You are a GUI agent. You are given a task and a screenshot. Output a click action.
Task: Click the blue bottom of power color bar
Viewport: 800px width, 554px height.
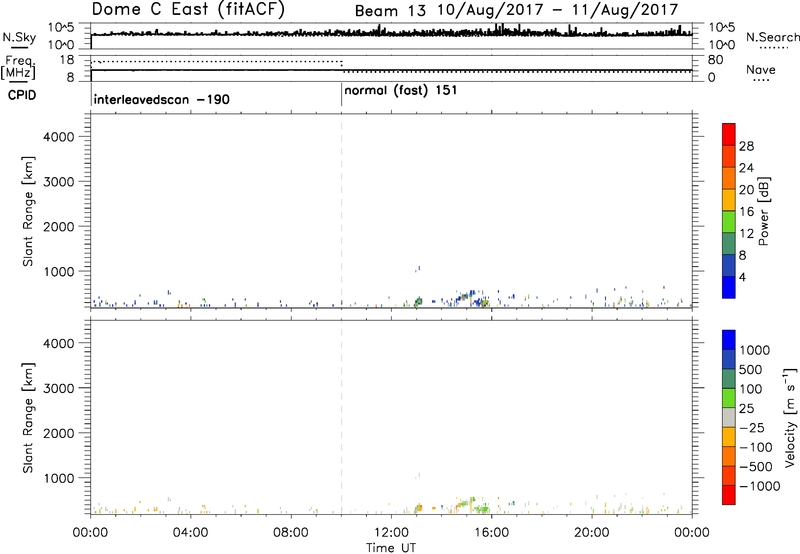729,287
